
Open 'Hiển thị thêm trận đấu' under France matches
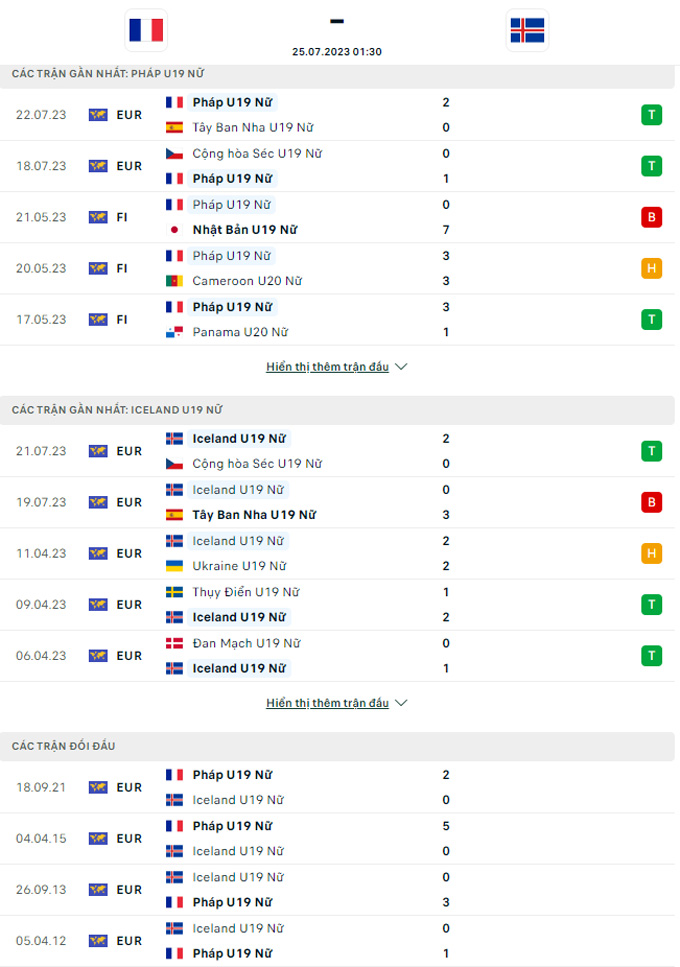pos(327,367)
